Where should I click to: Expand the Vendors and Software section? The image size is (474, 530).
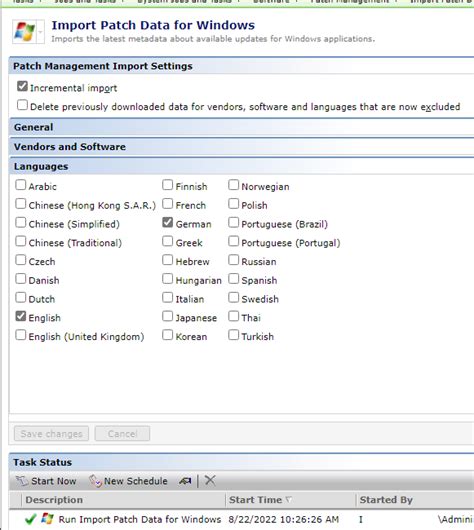(x=241, y=147)
